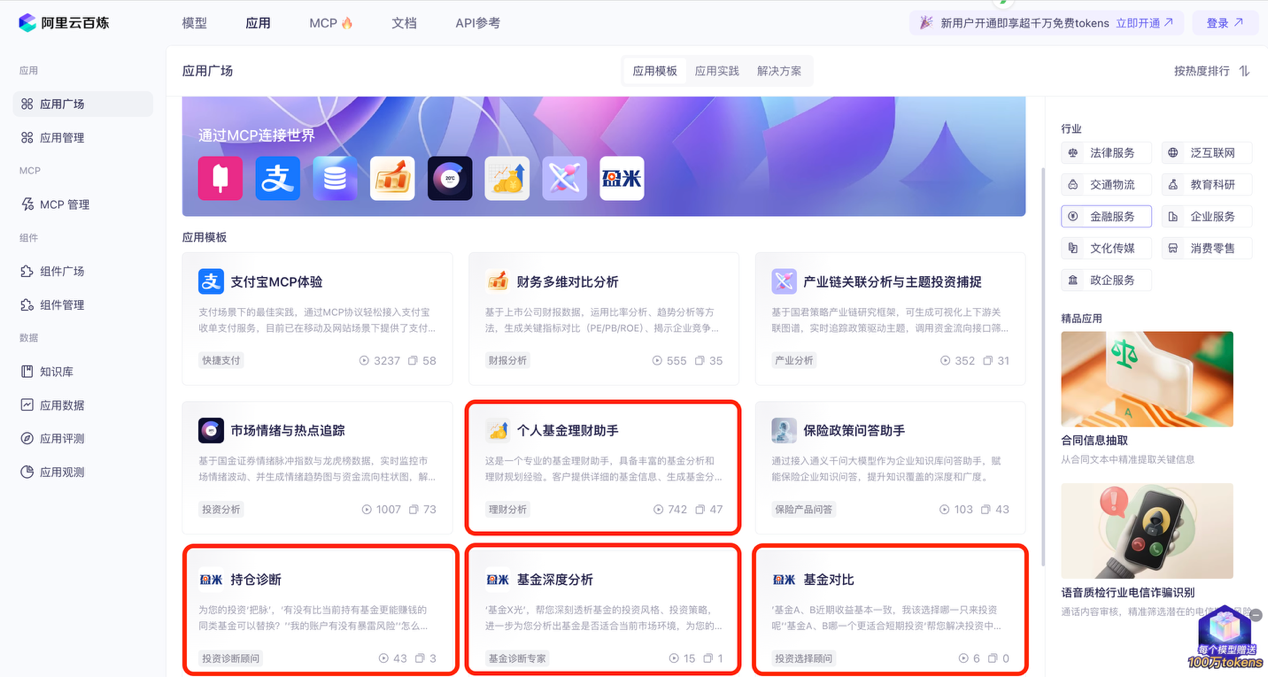Image resolution: width=1268 pixels, height=677 pixels.
Task: Open the 模型 top menu
Action: point(195,23)
